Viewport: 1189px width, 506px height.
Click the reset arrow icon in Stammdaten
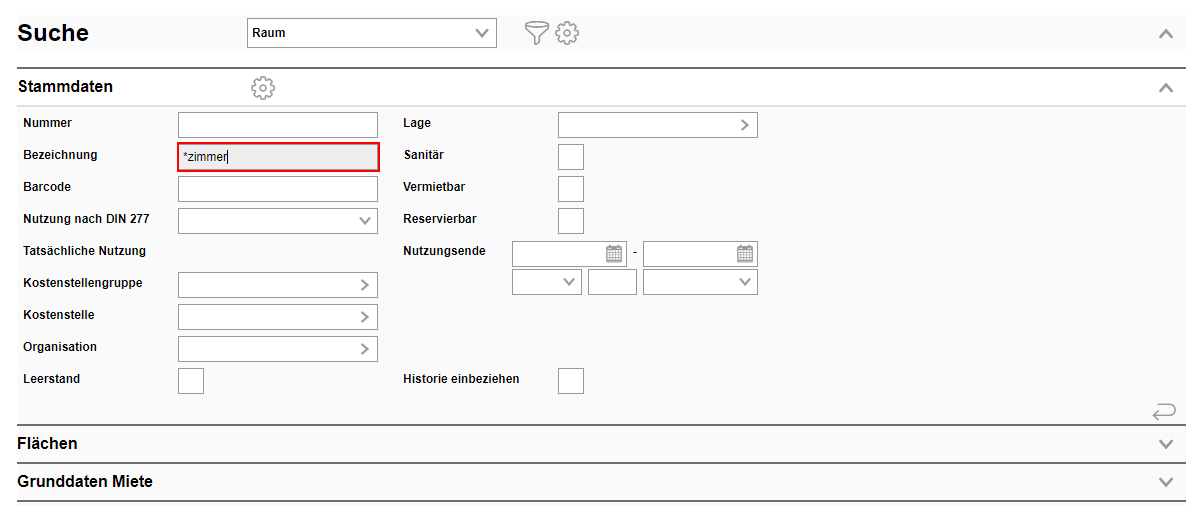[x=1164, y=411]
